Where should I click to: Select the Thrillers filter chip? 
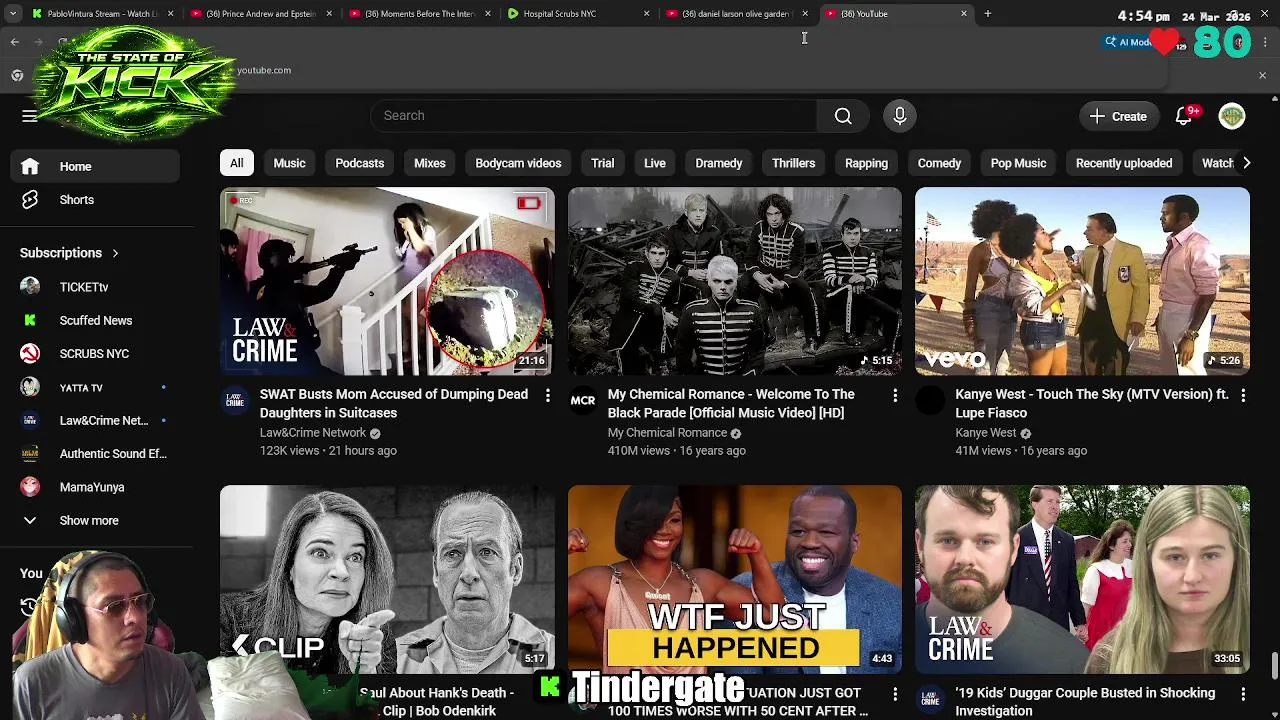tap(794, 163)
